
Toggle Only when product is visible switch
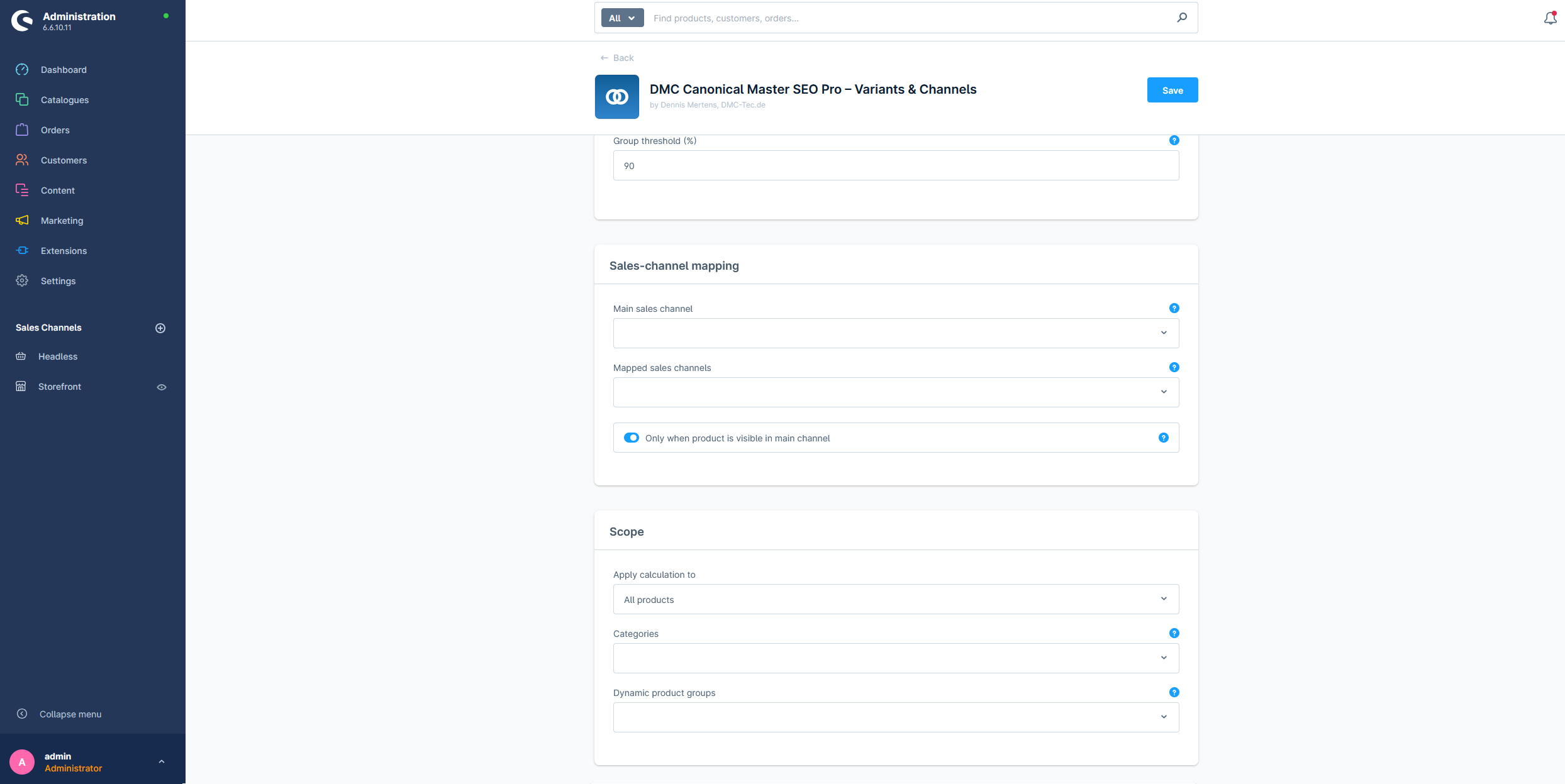pos(632,438)
